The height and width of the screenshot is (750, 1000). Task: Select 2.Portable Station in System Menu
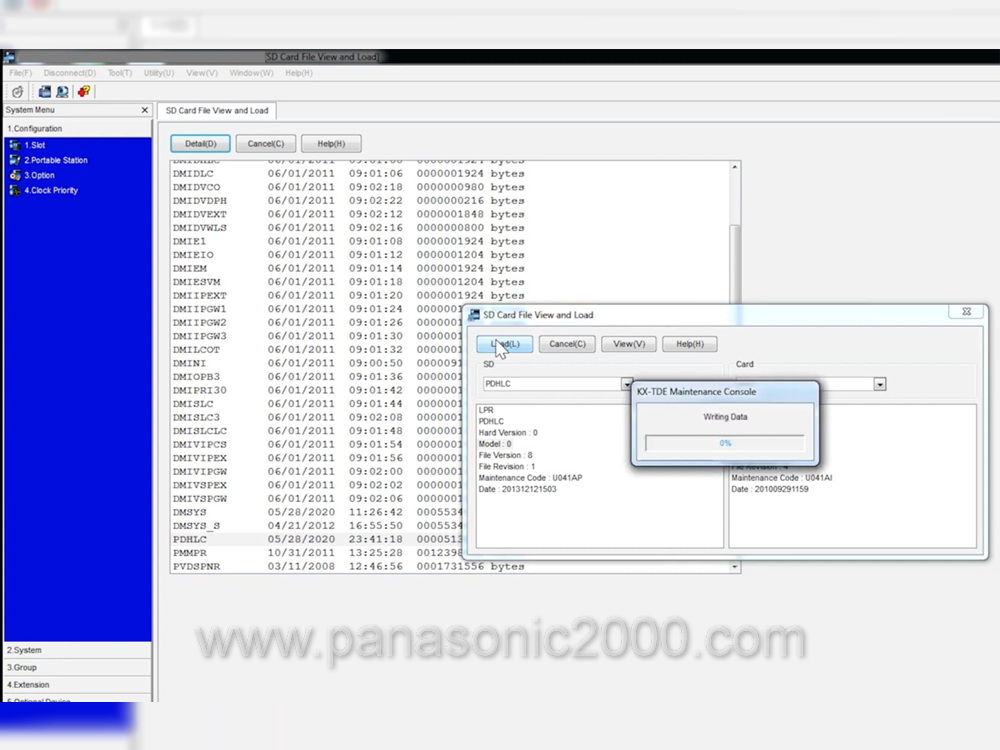point(55,160)
